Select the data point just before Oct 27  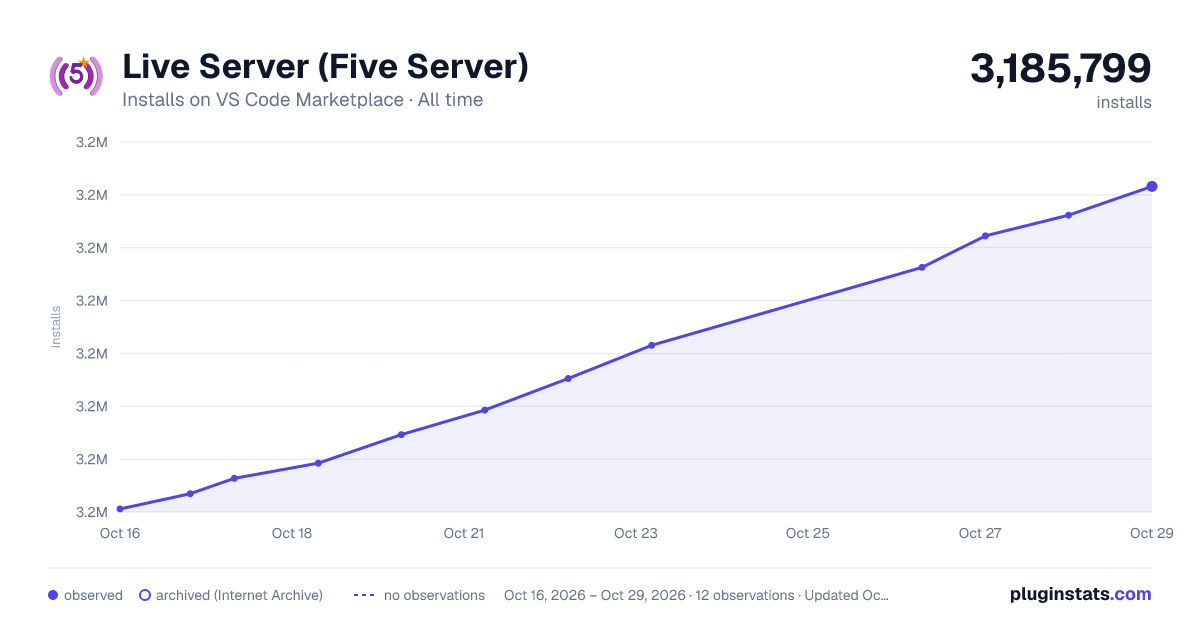922,267
